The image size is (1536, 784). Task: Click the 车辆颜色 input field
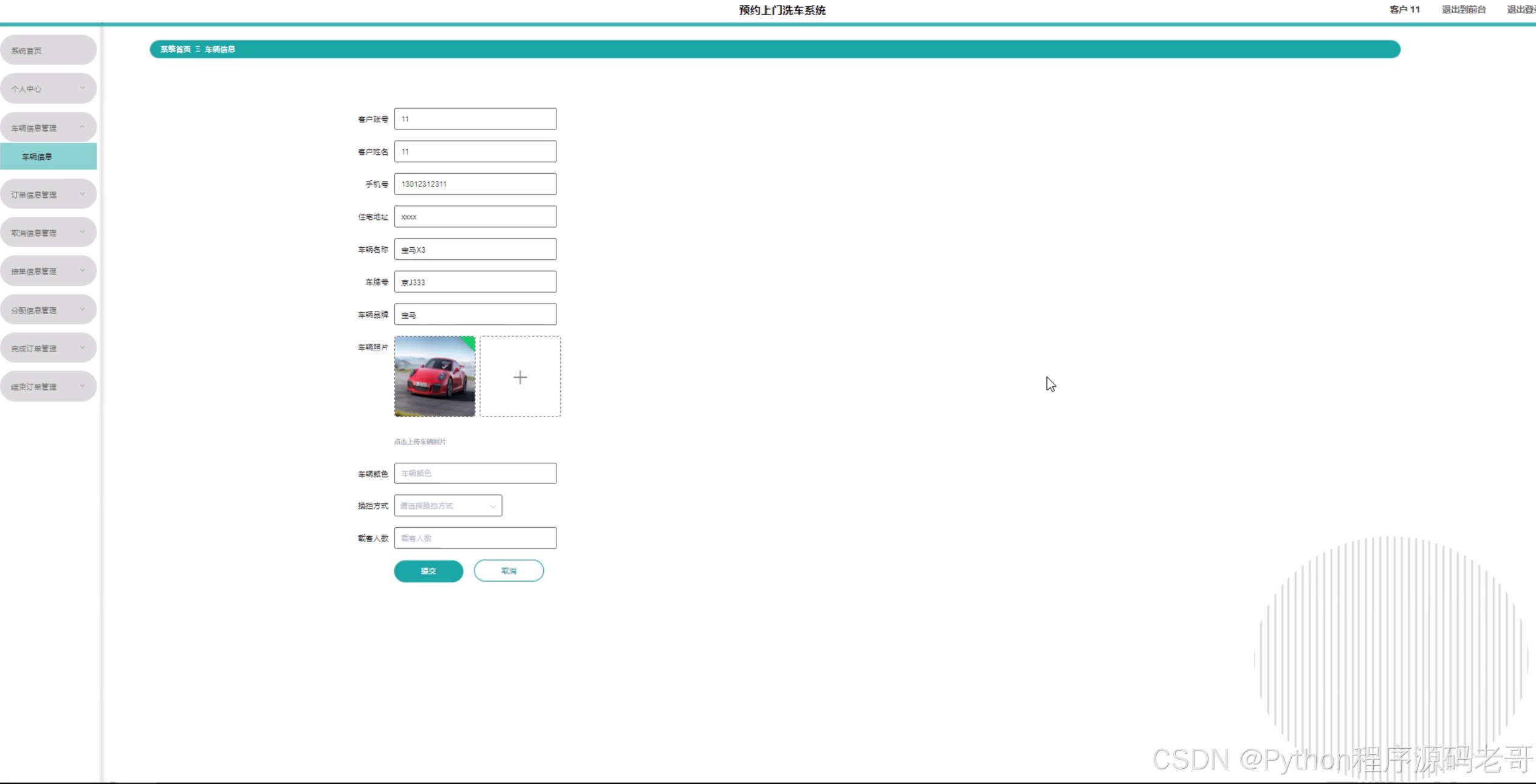475,473
